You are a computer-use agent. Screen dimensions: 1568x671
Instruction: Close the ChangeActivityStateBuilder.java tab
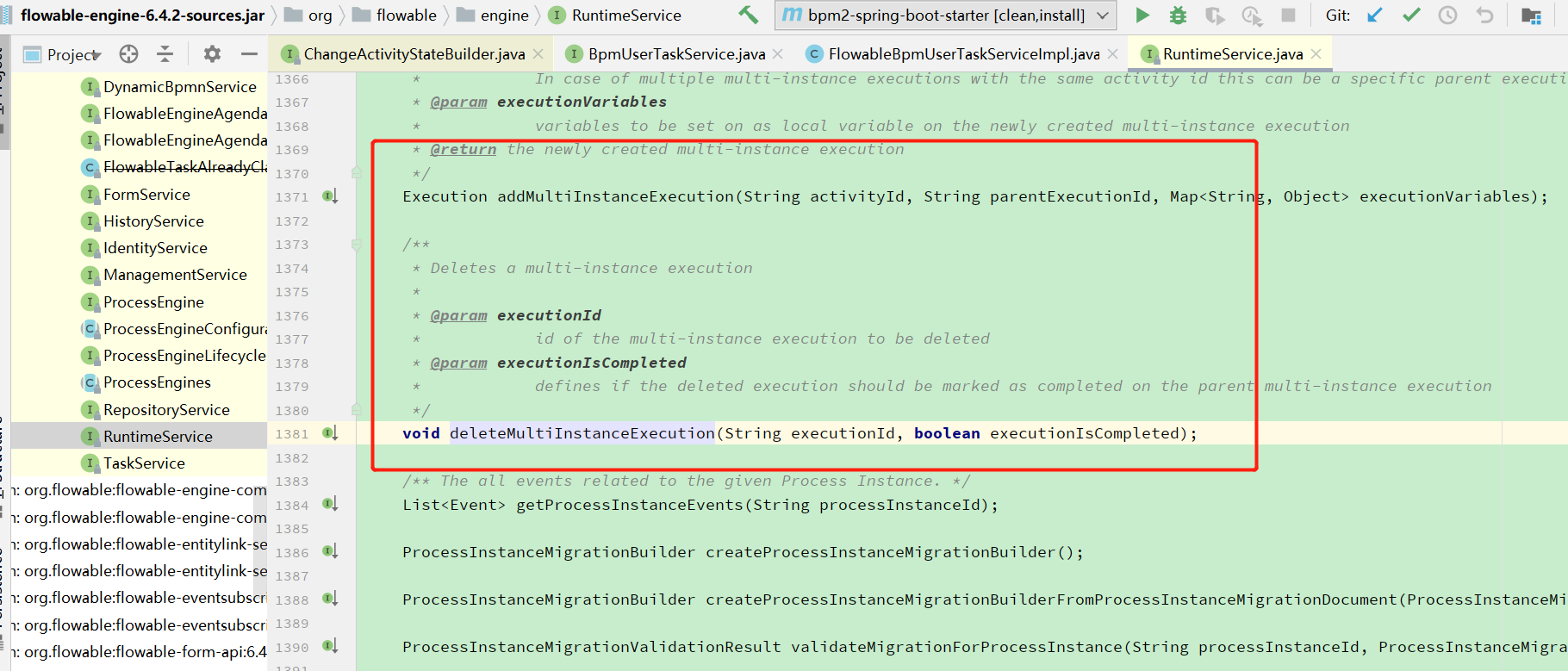tap(538, 54)
